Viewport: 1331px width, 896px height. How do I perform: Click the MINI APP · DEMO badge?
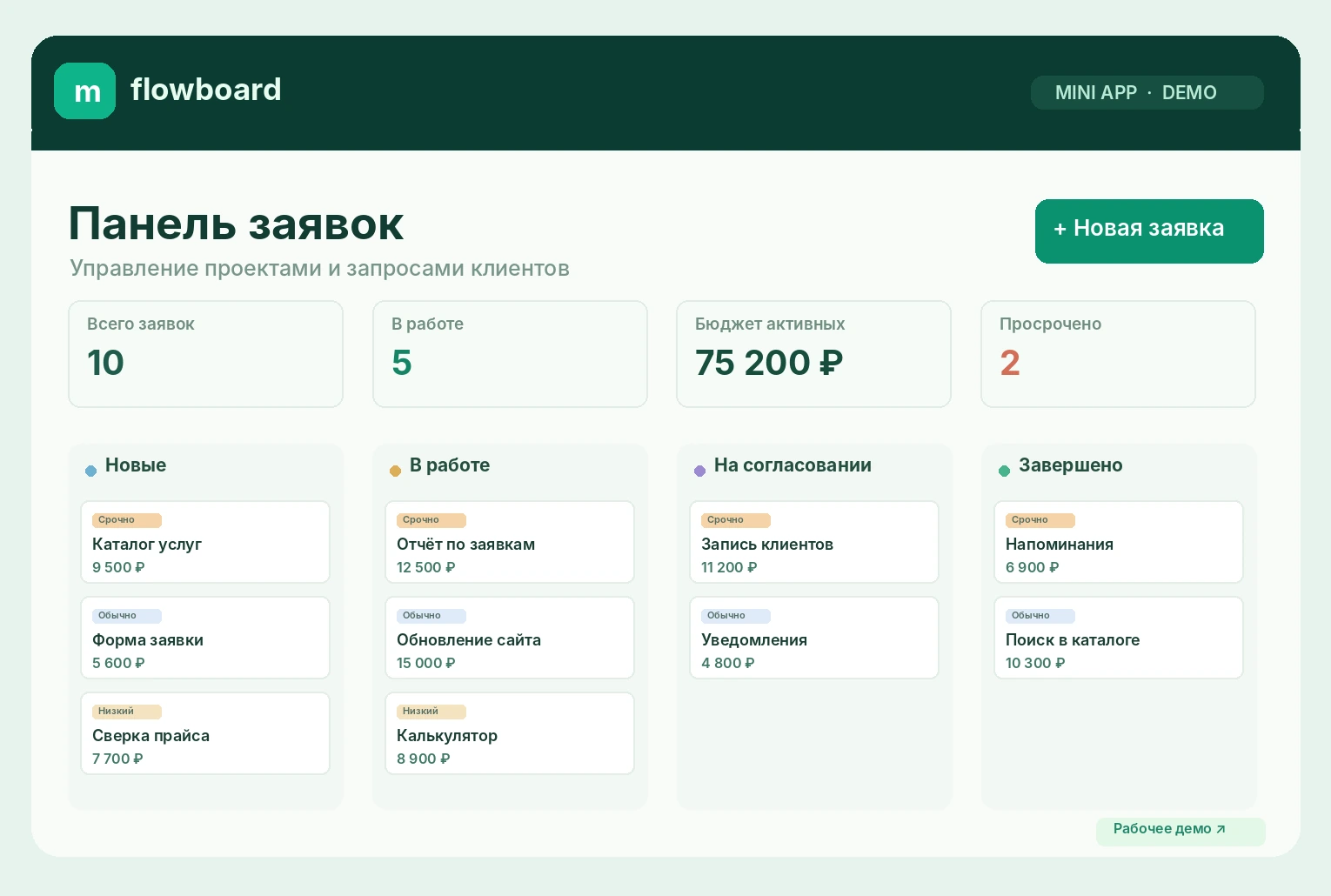[x=1147, y=93]
